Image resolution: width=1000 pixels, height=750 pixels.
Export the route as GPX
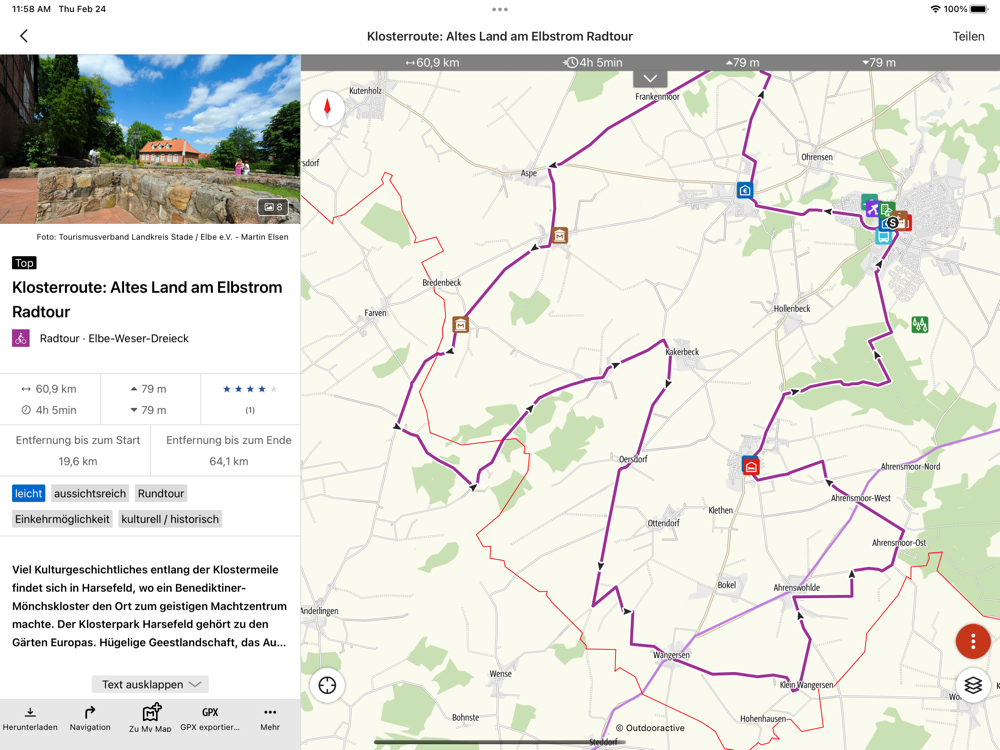210,718
